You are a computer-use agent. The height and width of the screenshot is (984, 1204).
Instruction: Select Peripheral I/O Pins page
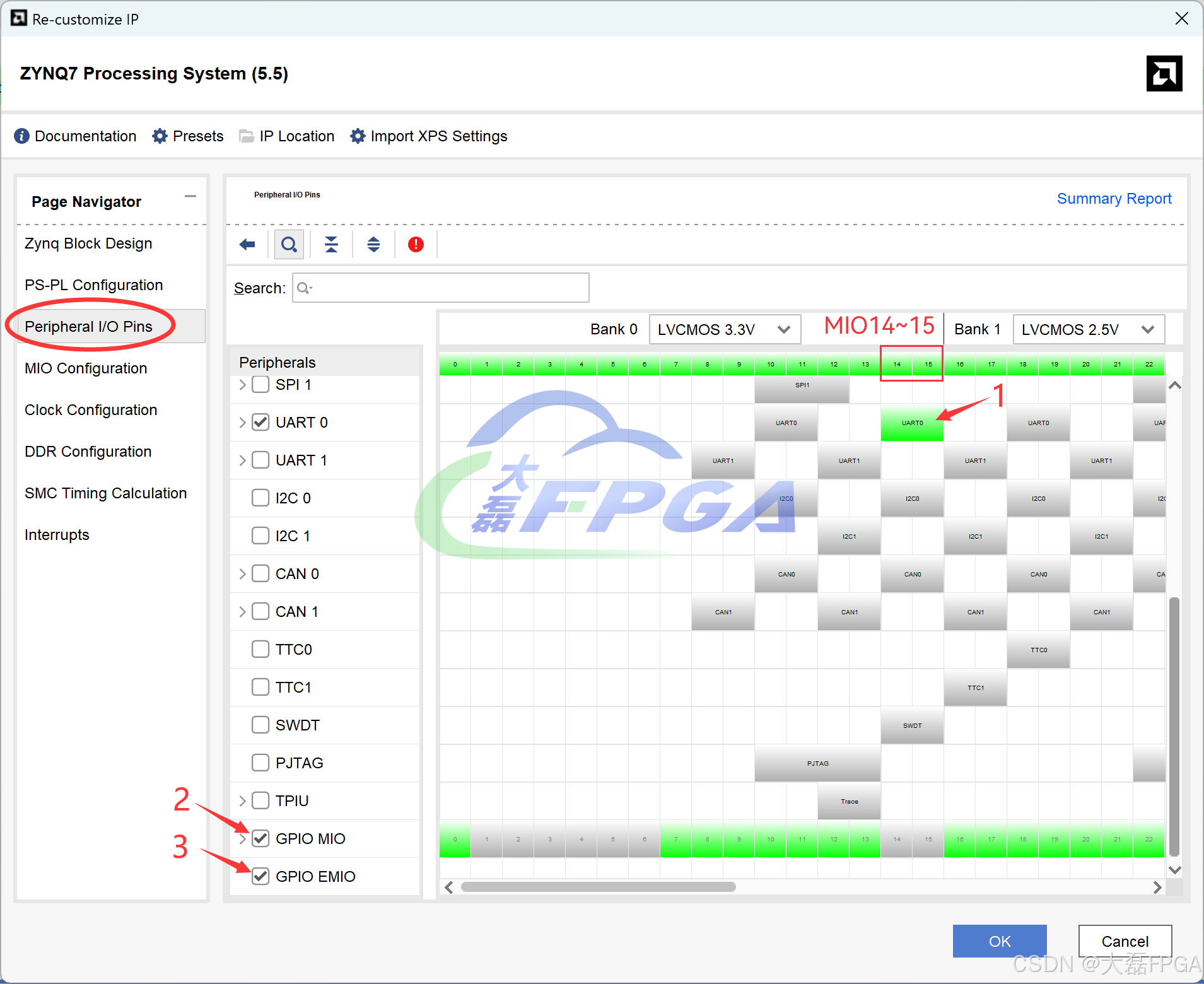pos(111,327)
